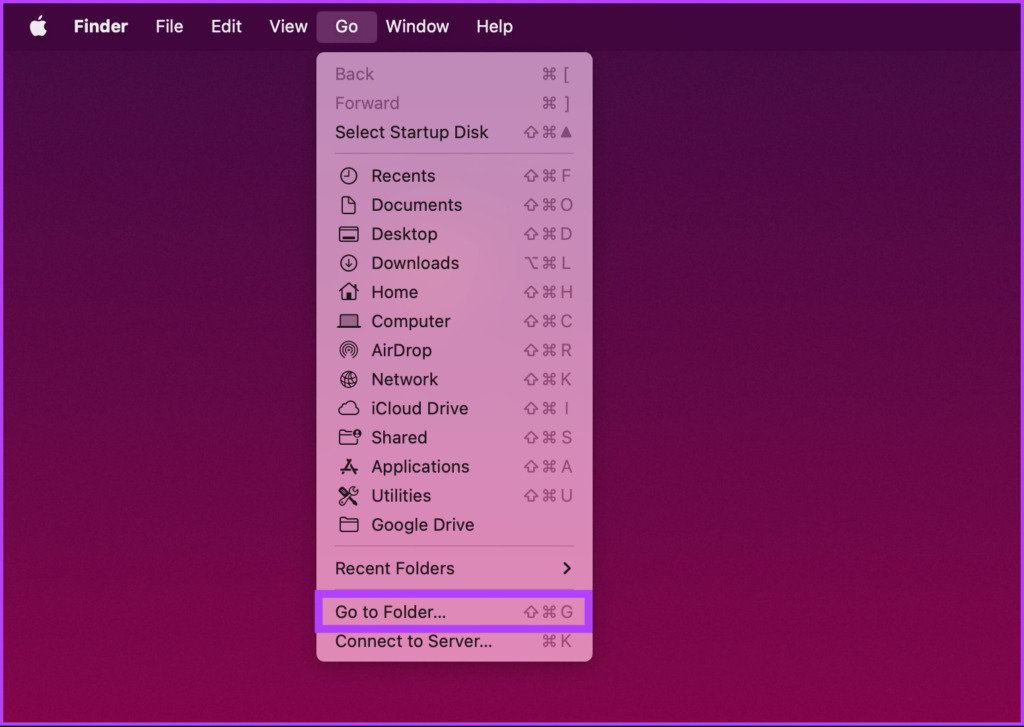Click the Recents clock icon
The height and width of the screenshot is (727, 1024).
[x=349, y=176]
